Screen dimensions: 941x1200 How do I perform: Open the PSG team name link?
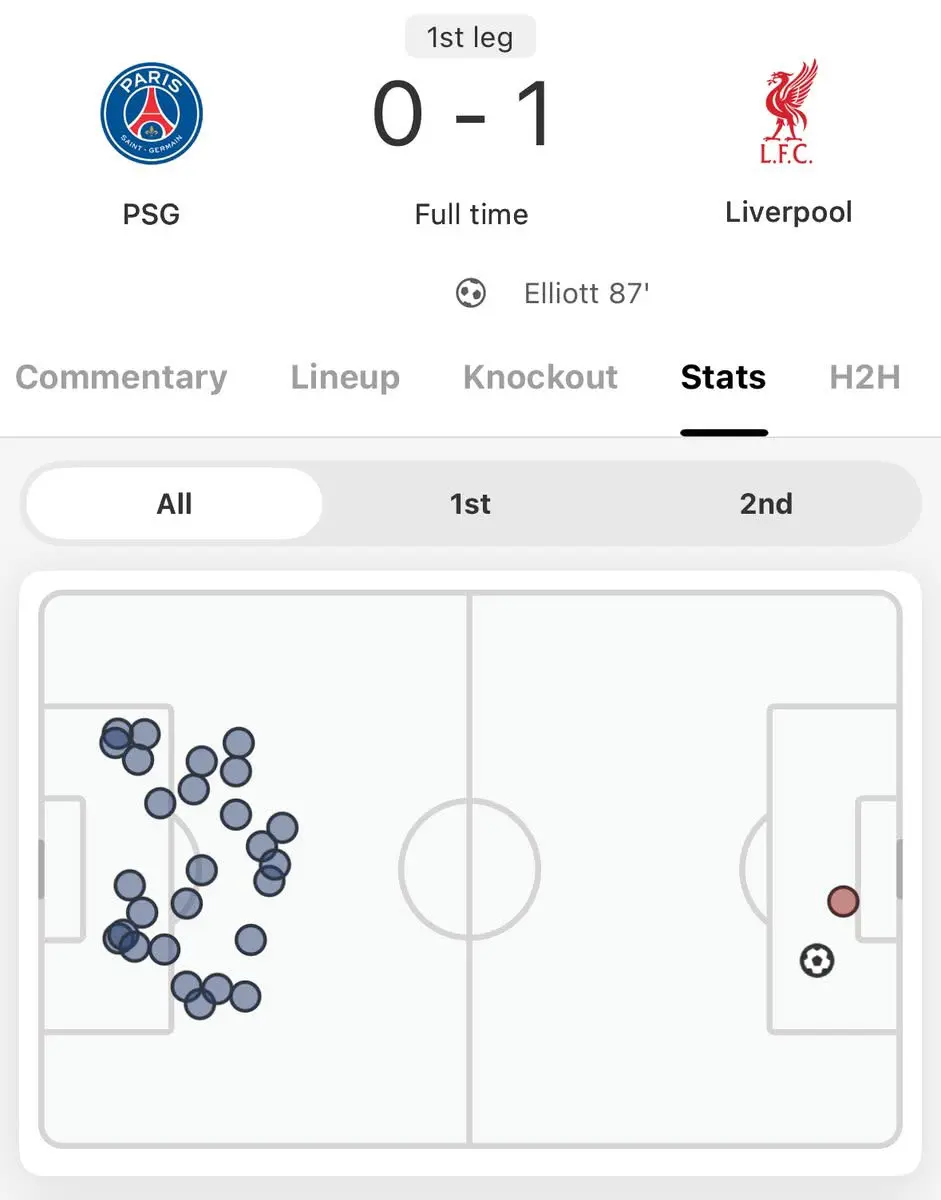point(151,214)
